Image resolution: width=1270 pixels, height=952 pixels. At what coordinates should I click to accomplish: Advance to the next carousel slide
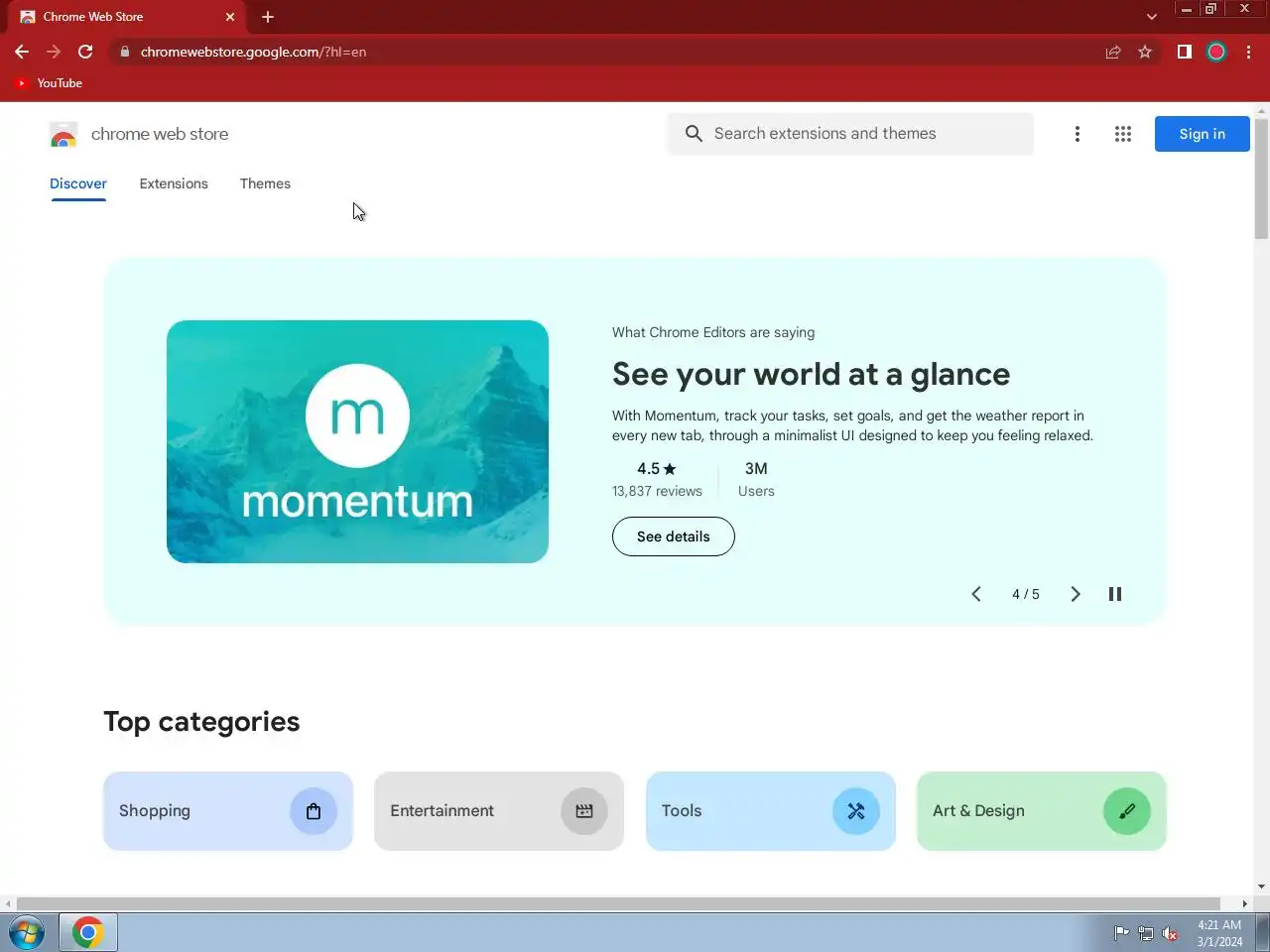point(1076,594)
